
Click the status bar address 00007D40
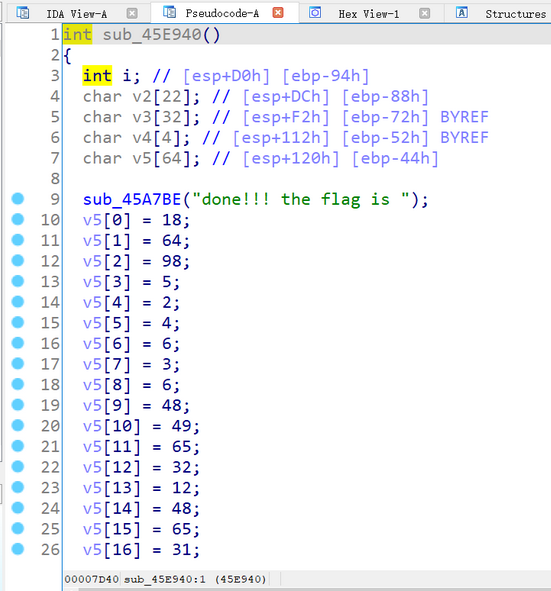click(92, 579)
